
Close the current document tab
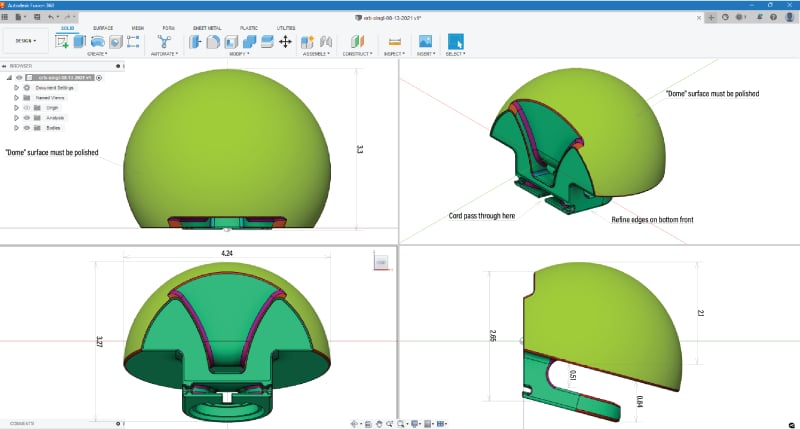tap(699, 18)
